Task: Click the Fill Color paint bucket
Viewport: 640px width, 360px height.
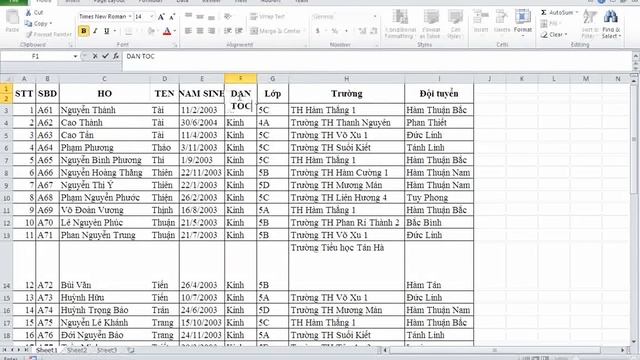Action: pyautogui.click(x=151, y=31)
